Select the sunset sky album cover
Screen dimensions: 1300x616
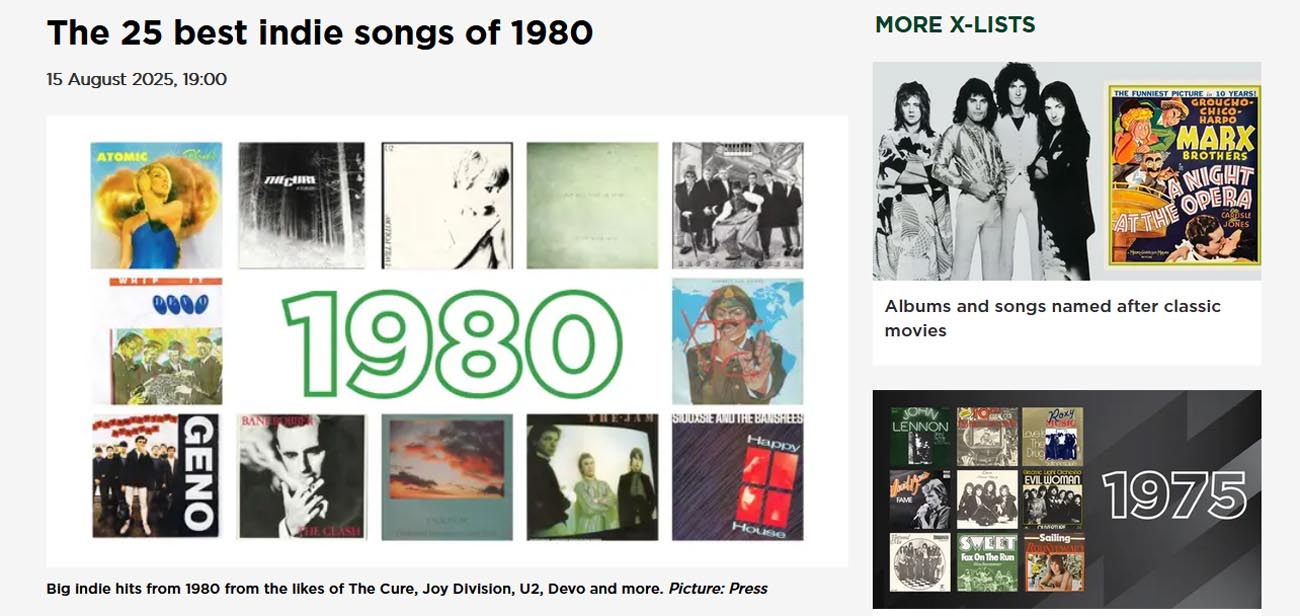446,477
